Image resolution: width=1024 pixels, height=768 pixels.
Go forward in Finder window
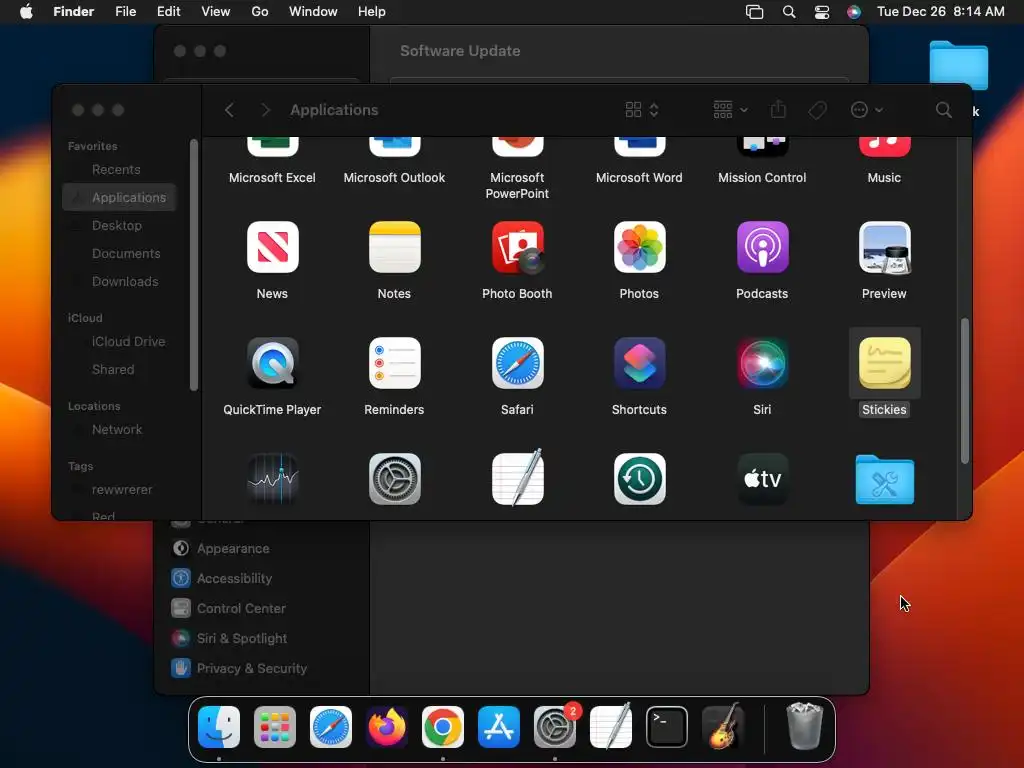pos(265,110)
